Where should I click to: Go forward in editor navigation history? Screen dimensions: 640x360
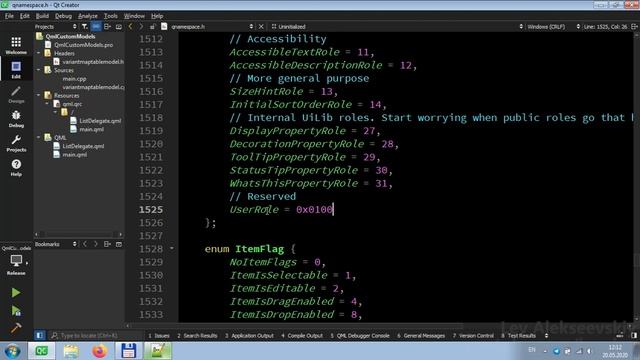click(x=141, y=27)
